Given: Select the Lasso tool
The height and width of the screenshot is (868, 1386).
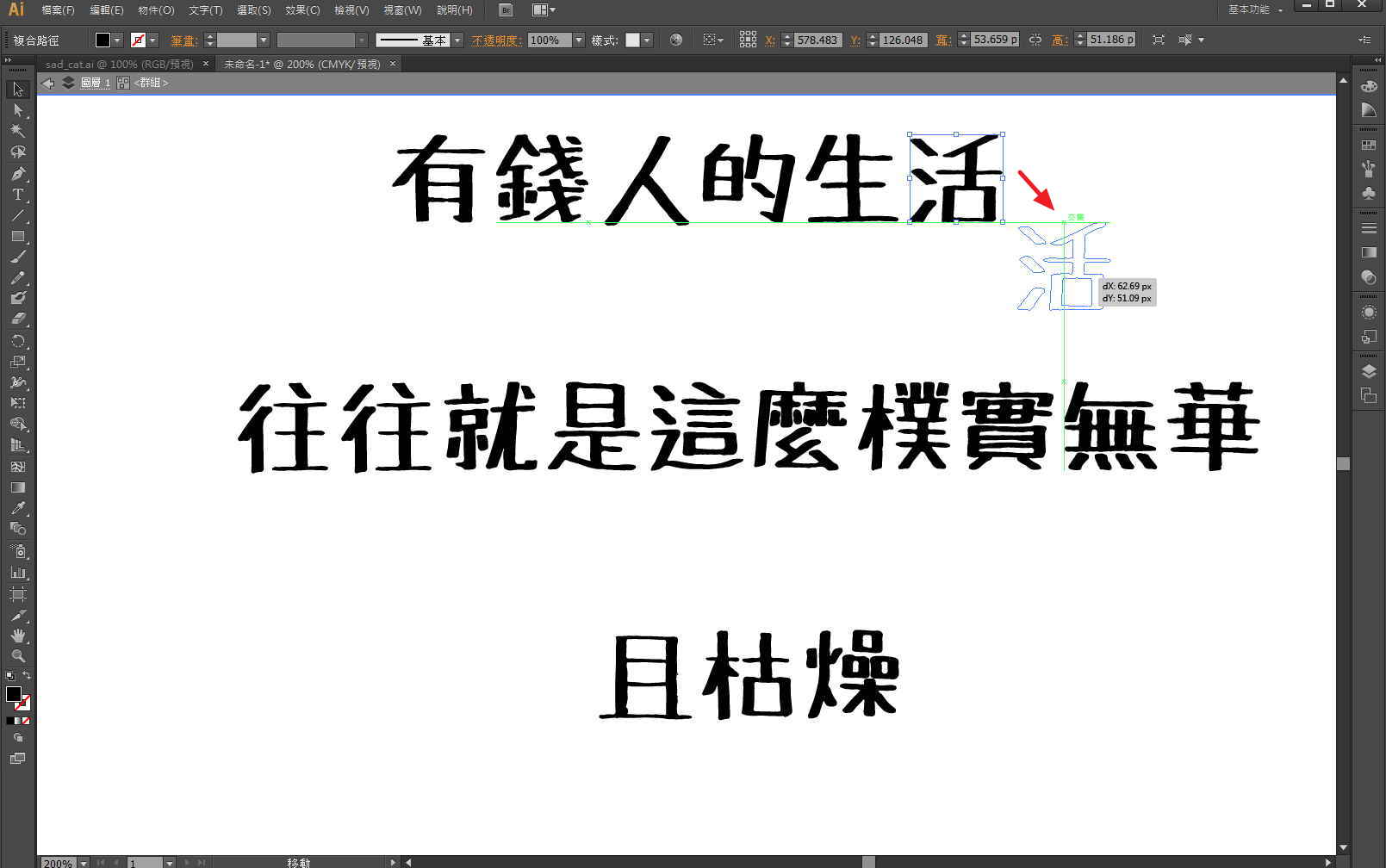Looking at the screenshot, I should coord(18,152).
